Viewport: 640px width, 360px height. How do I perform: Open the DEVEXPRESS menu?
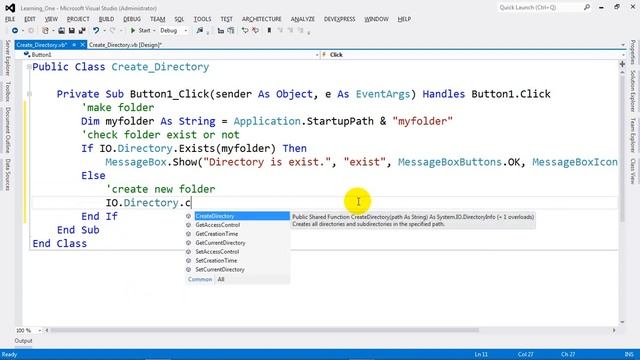[x=340, y=19]
